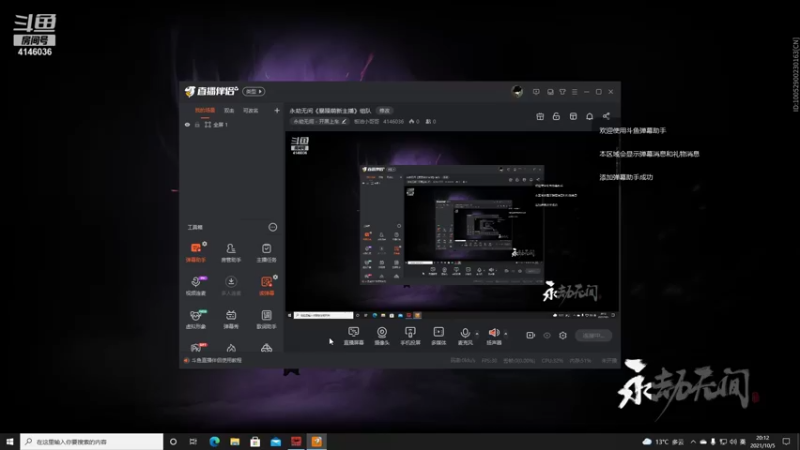
Task: Open the mode switch pill beside the app logo
Action: [x=254, y=91]
